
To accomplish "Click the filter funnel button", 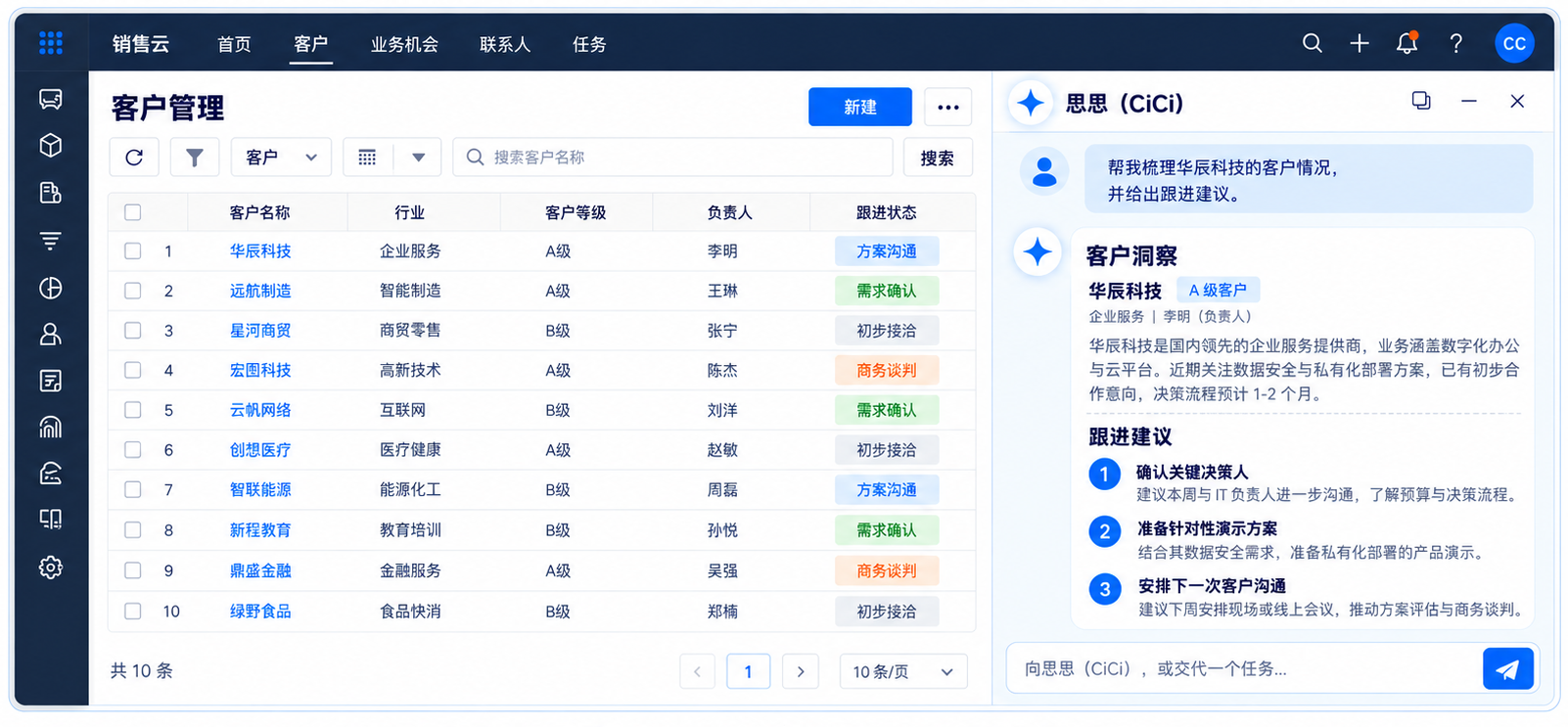I will pos(195,158).
